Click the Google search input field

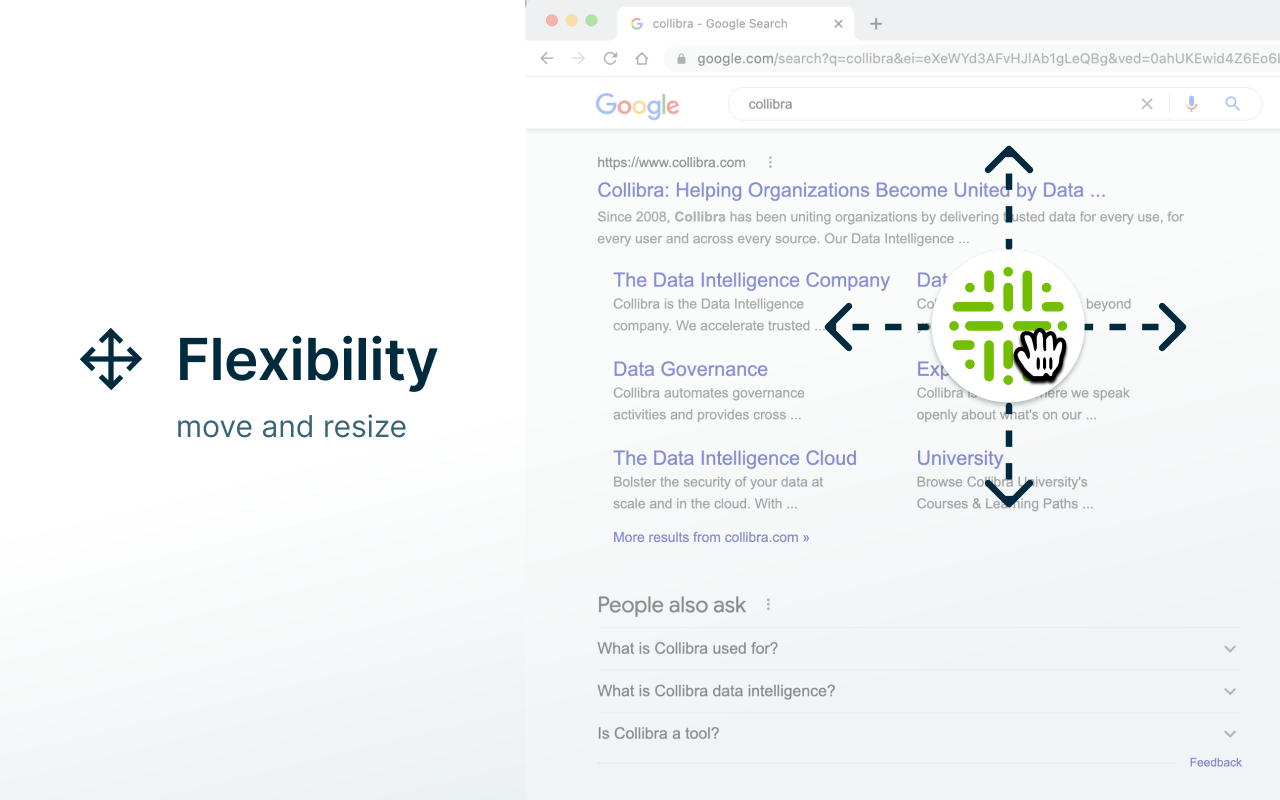tap(930, 104)
